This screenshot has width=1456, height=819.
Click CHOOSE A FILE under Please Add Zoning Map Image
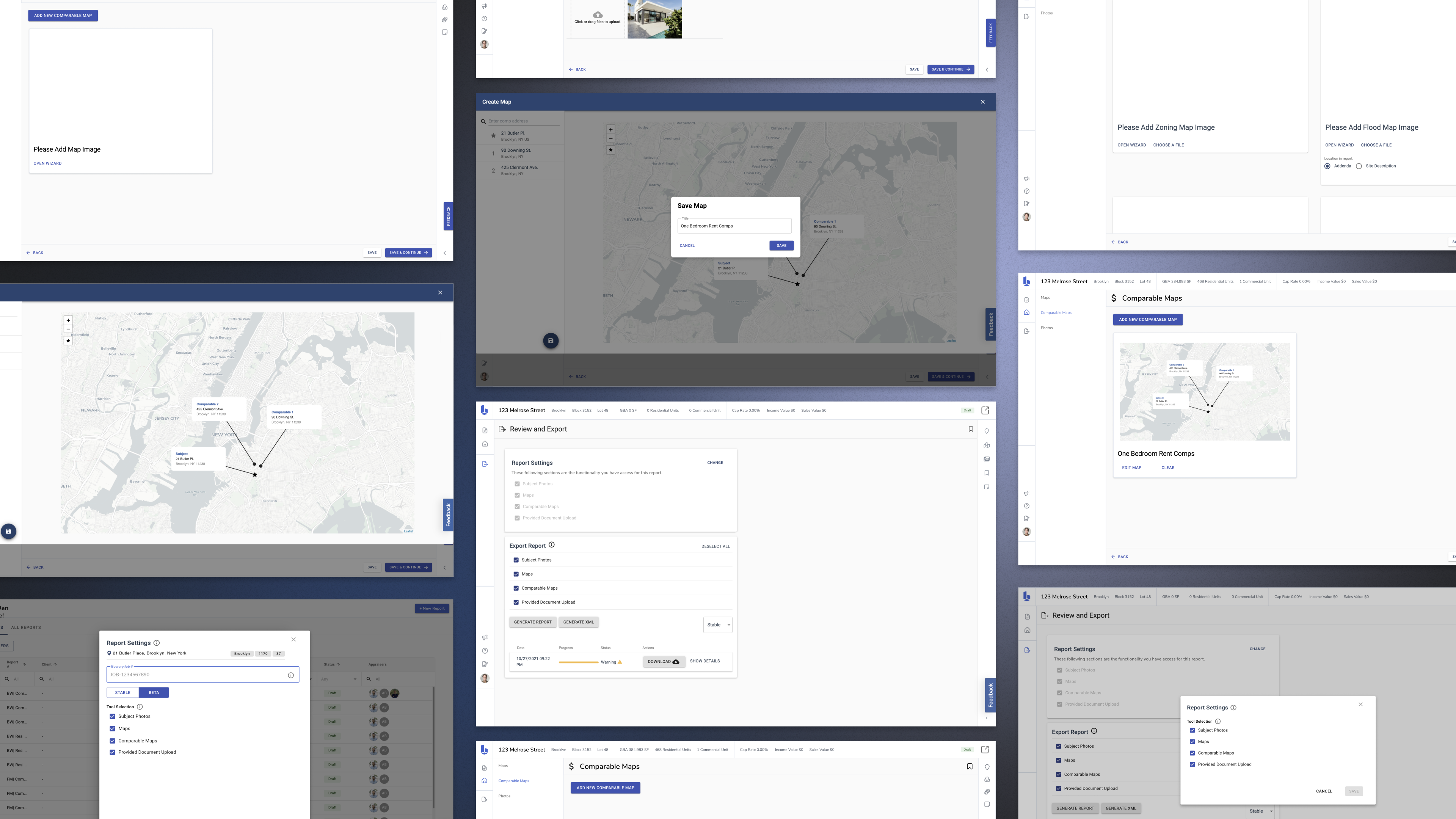tap(1168, 145)
